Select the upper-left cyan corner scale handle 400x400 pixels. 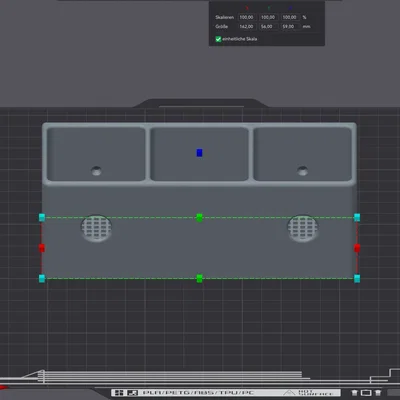click(x=42, y=217)
